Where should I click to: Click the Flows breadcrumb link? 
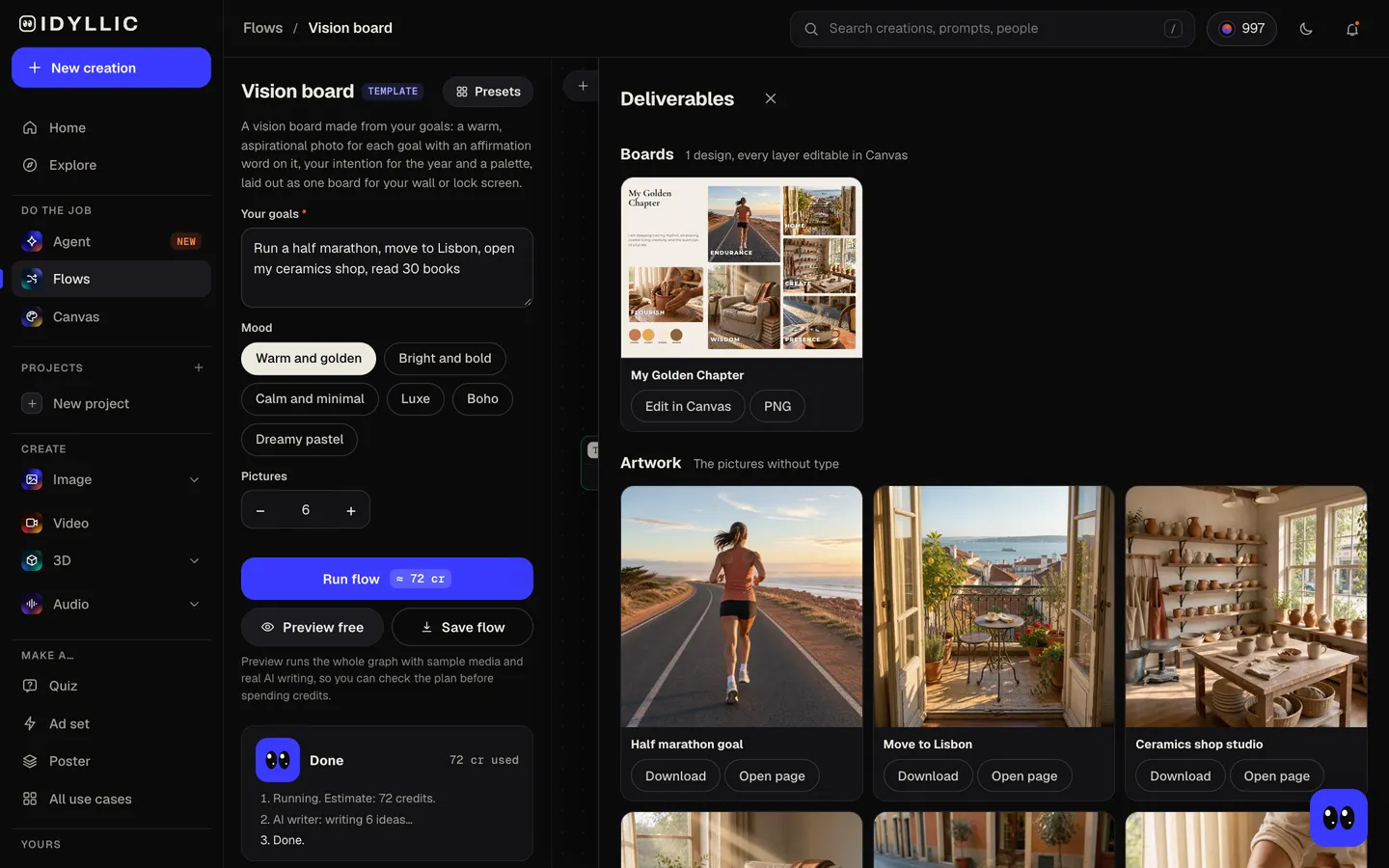[x=262, y=28]
